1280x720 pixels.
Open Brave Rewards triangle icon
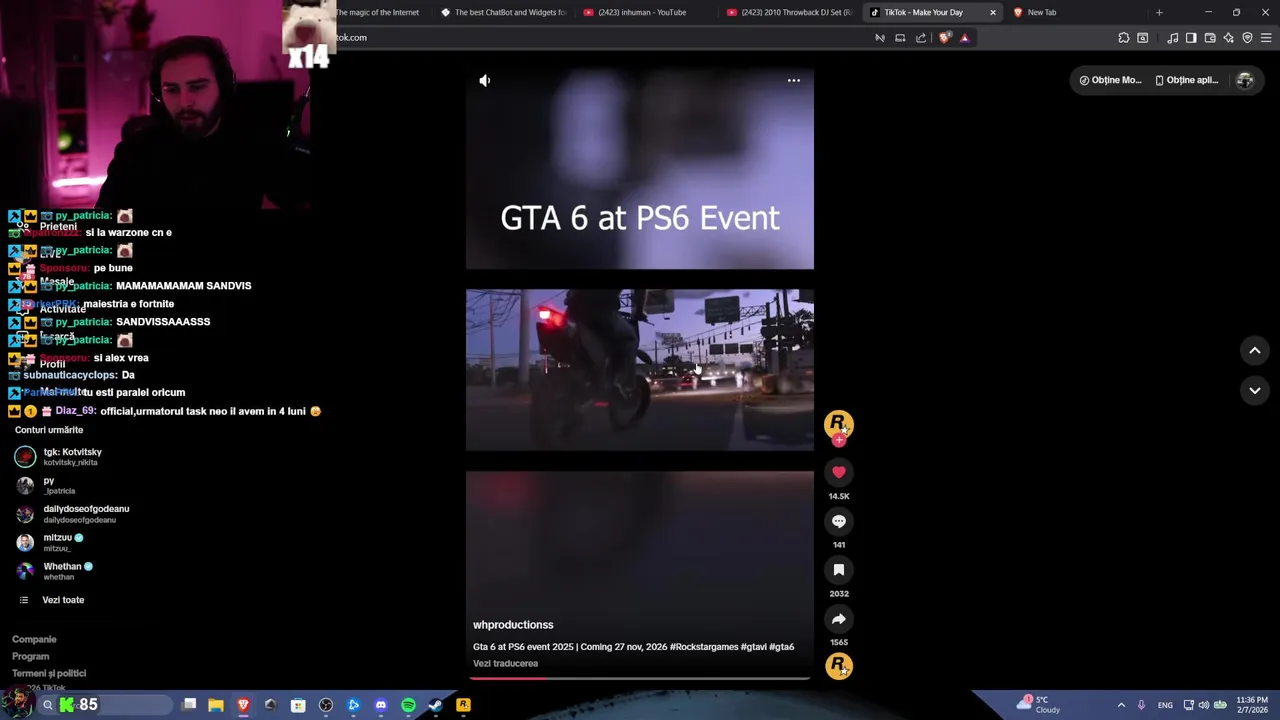click(x=965, y=38)
